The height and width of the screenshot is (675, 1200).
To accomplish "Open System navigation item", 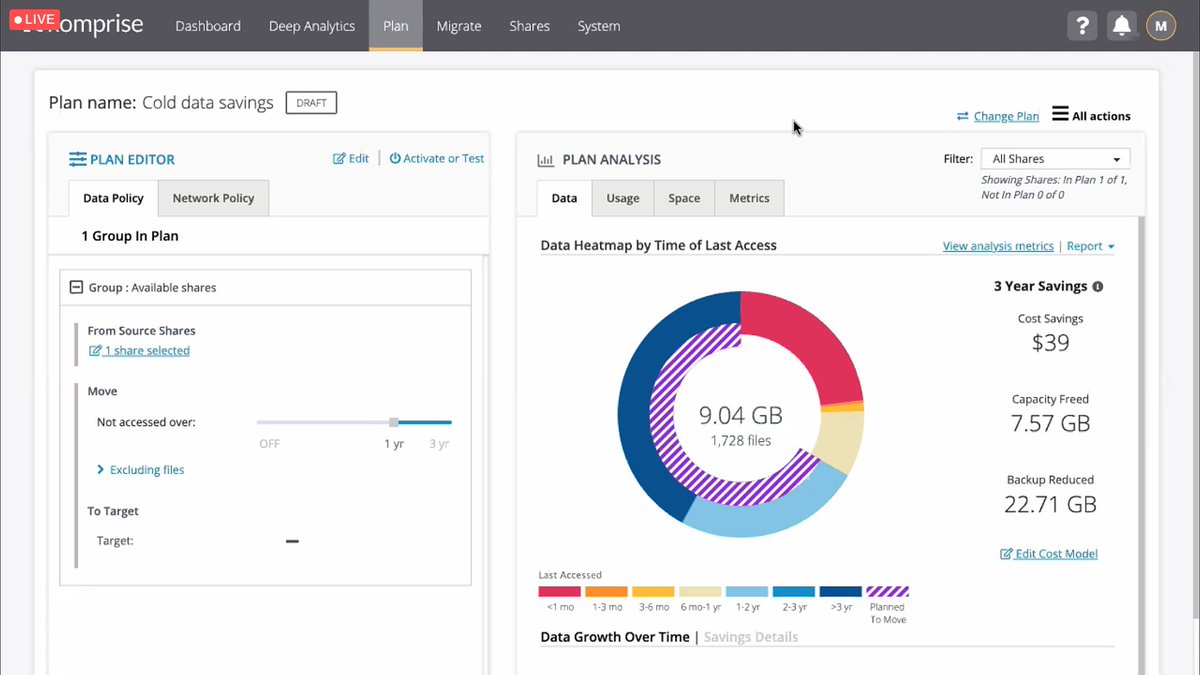I will point(599,26).
